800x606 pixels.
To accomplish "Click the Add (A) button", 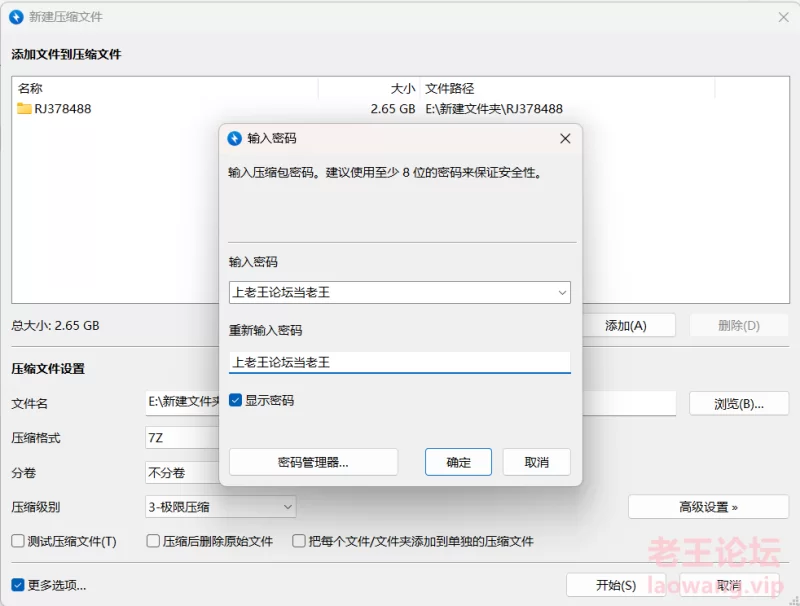I will click(629, 325).
